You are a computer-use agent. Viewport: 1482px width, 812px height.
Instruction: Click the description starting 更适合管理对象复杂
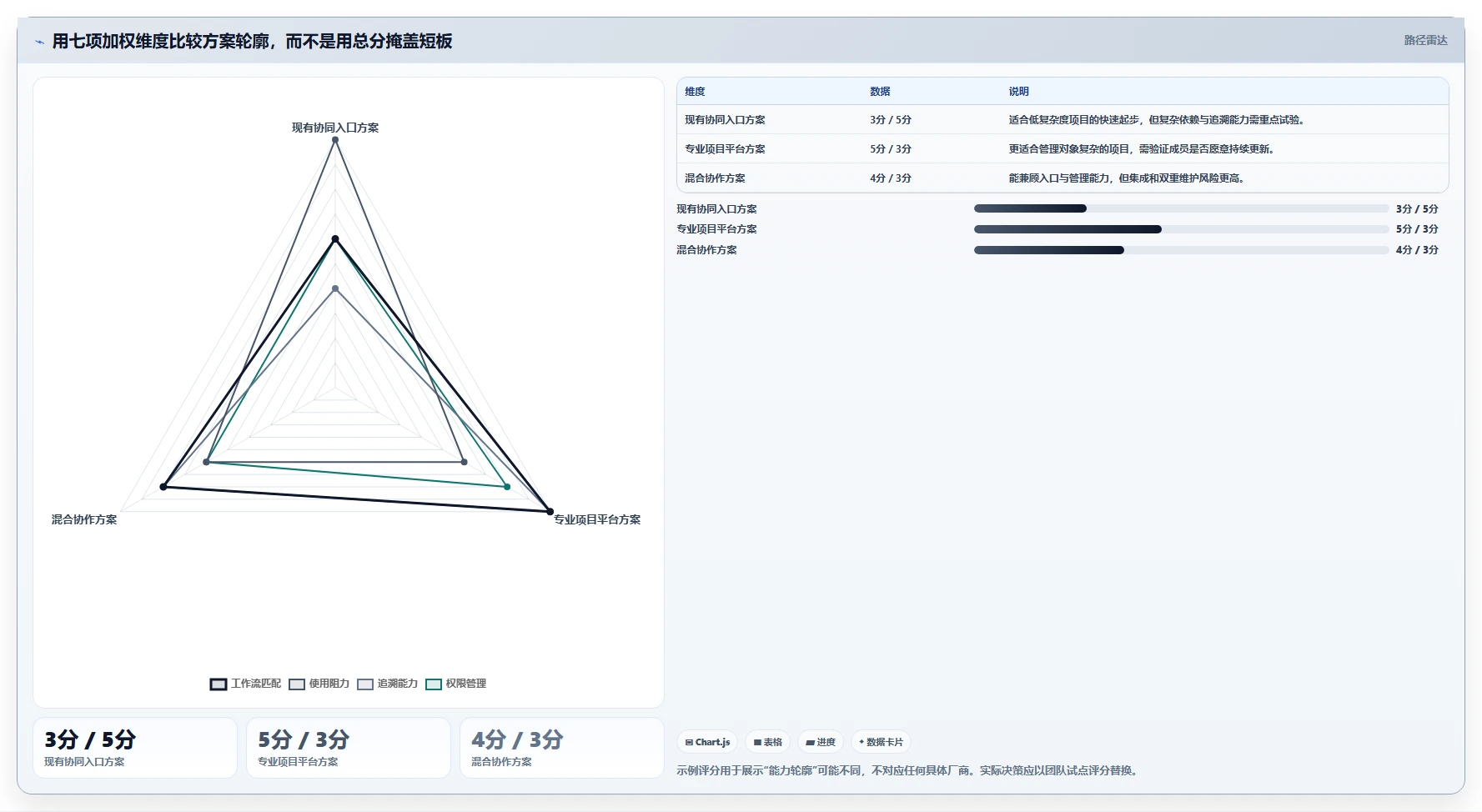(x=1141, y=149)
